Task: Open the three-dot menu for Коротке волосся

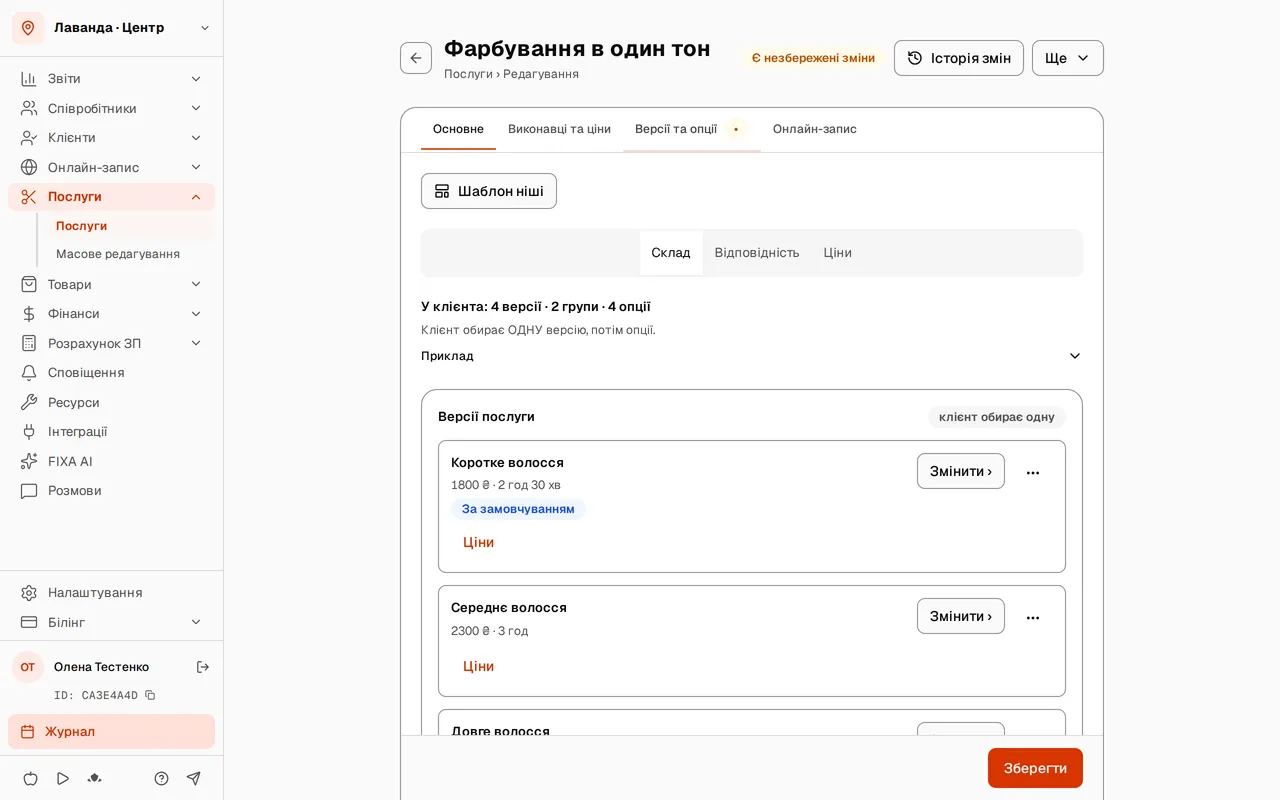Action: [1033, 472]
